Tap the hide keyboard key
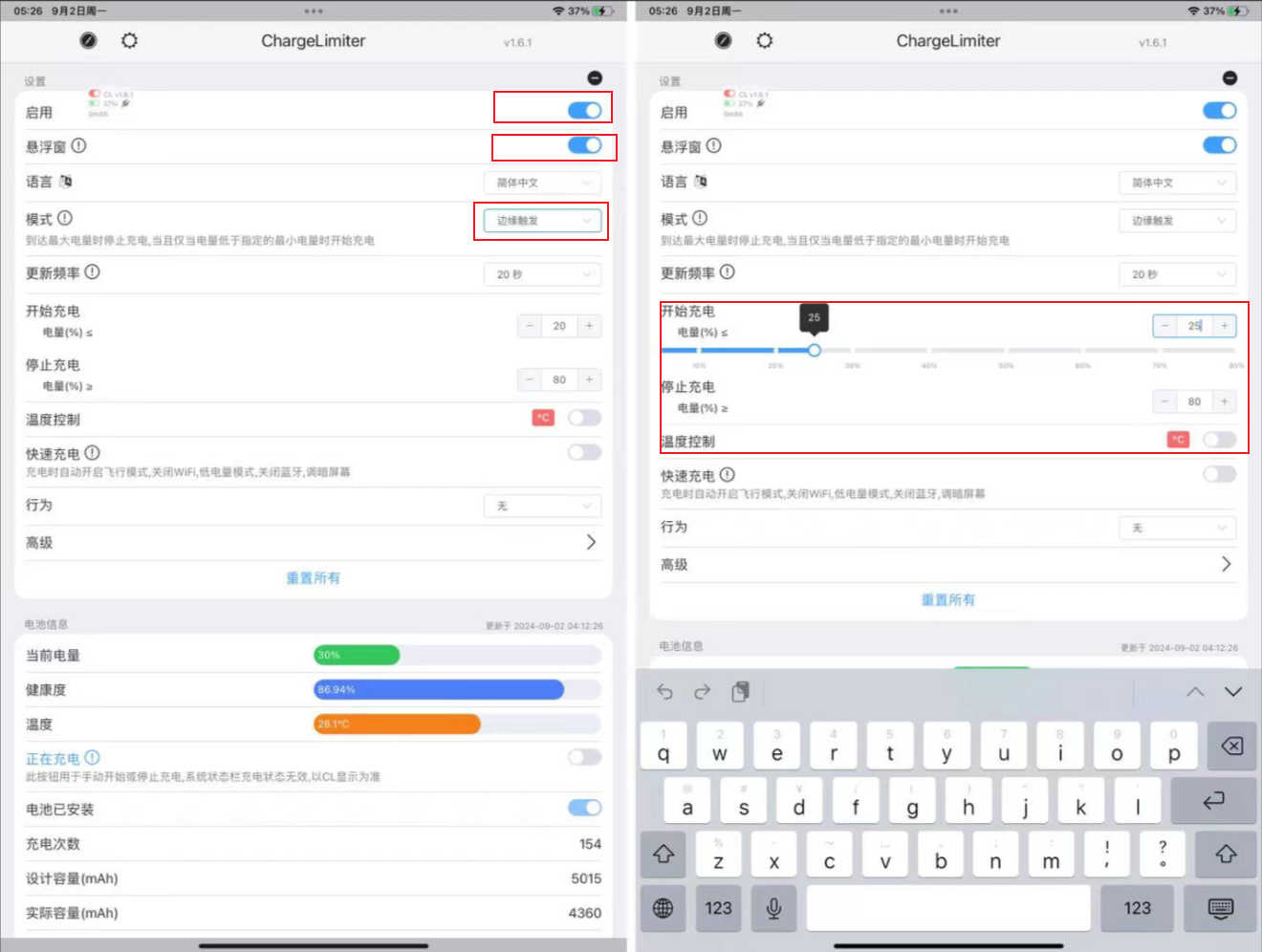The image size is (1262, 952). (x=1221, y=908)
